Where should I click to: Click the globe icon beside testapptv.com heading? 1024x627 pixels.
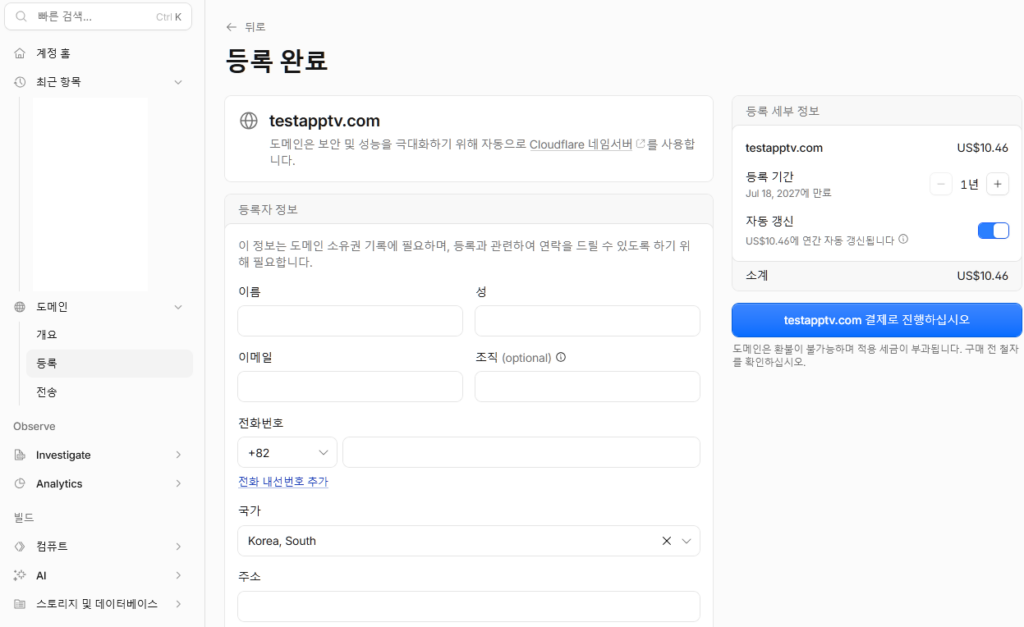pyautogui.click(x=249, y=121)
